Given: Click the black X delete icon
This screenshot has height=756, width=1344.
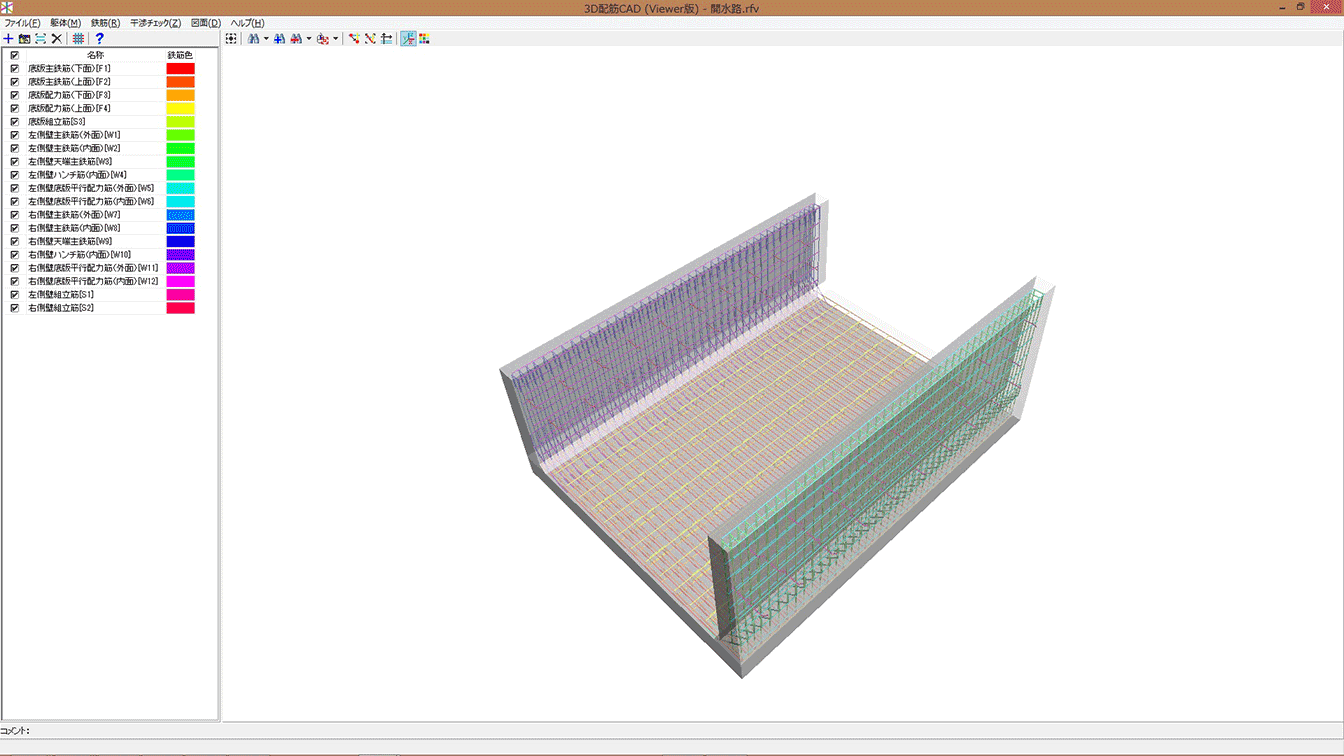Looking at the screenshot, I should [x=57, y=39].
